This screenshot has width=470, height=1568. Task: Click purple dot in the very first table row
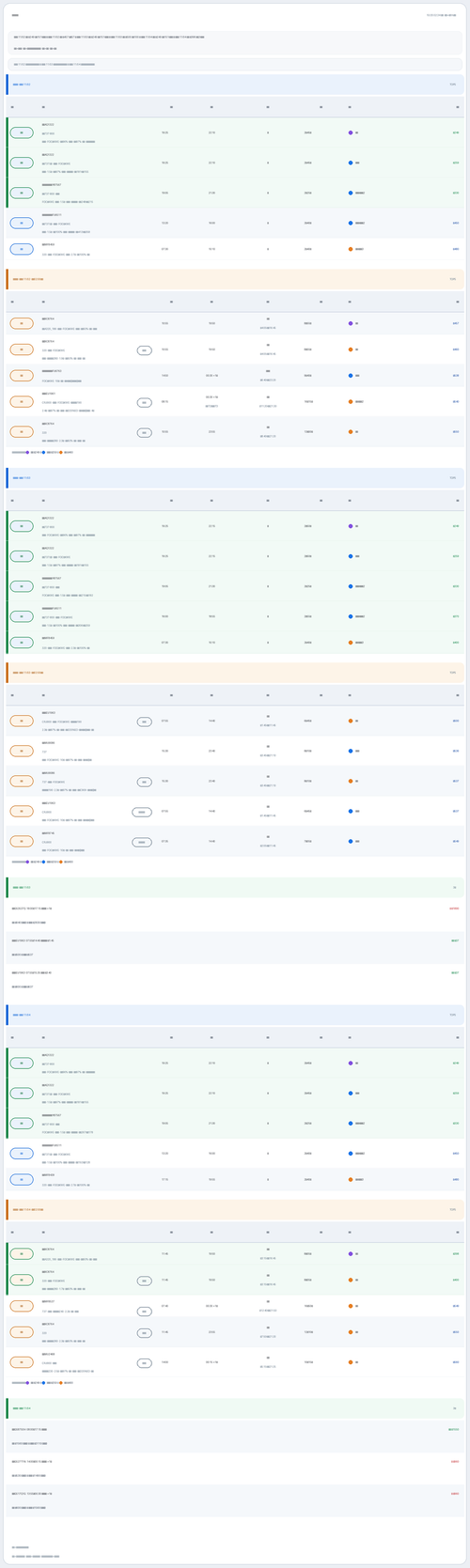pos(351,132)
